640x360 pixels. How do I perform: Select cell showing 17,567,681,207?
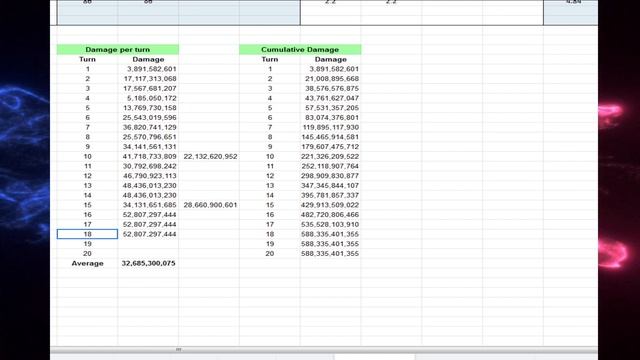pos(148,89)
